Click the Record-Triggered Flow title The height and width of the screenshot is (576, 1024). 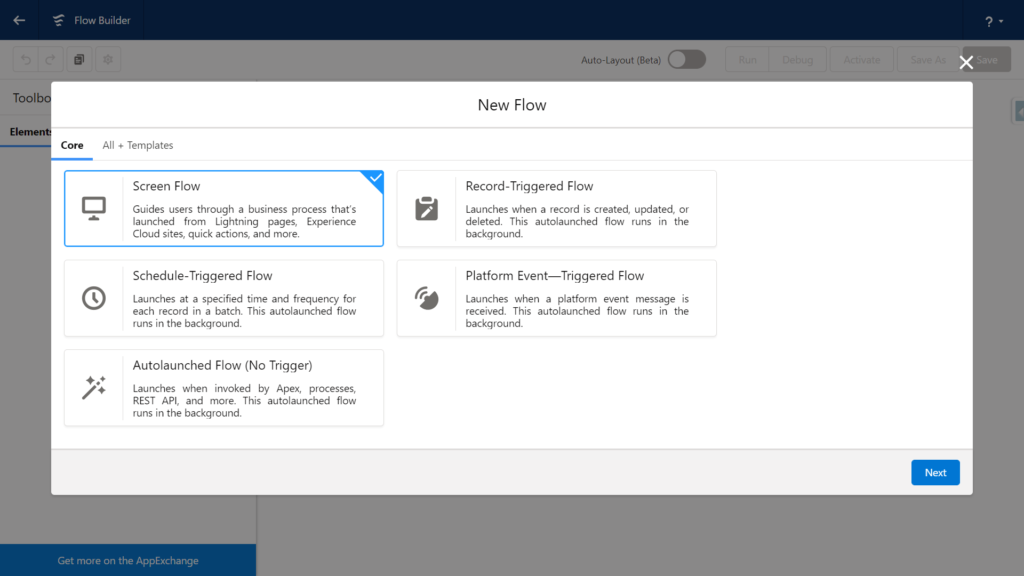529,186
